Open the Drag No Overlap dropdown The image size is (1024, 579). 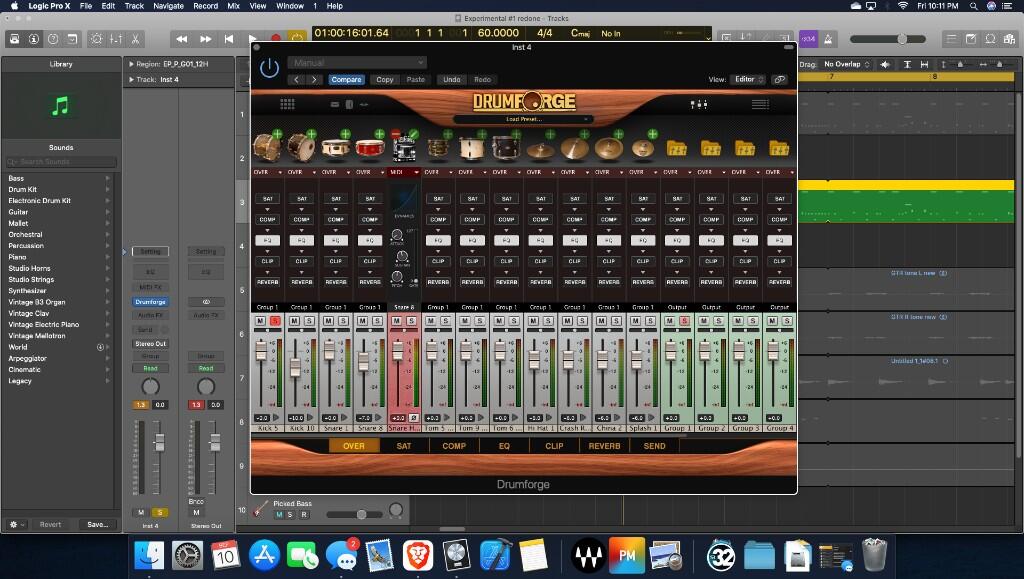[x=846, y=64]
